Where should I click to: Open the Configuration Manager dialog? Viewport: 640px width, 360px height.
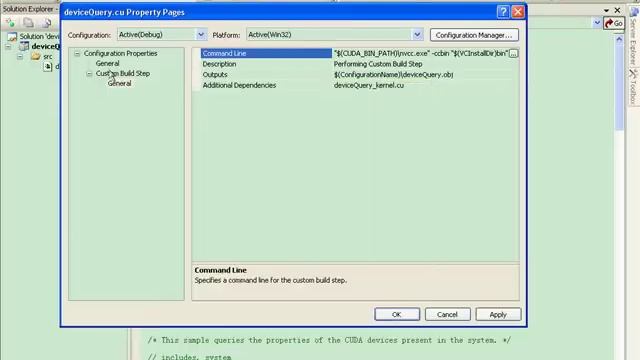click(474, 35)
